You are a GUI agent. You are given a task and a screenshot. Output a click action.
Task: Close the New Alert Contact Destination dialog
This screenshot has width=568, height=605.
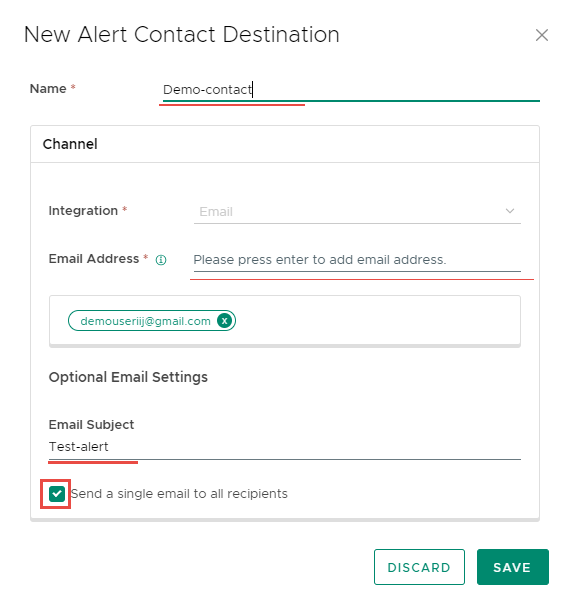[x=541, y=35]
